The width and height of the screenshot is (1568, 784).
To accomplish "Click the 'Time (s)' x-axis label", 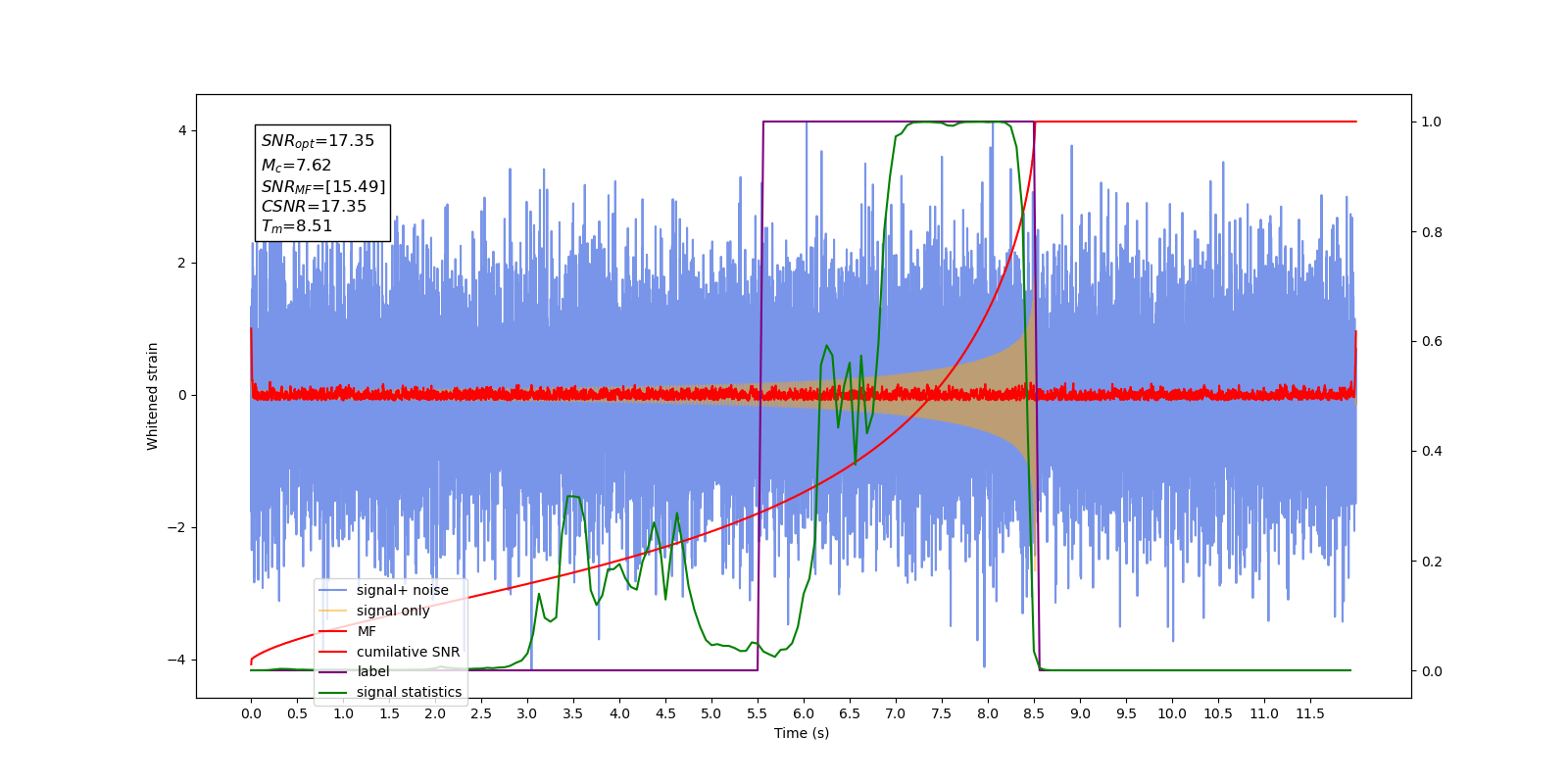I will (x=802, y=733).
